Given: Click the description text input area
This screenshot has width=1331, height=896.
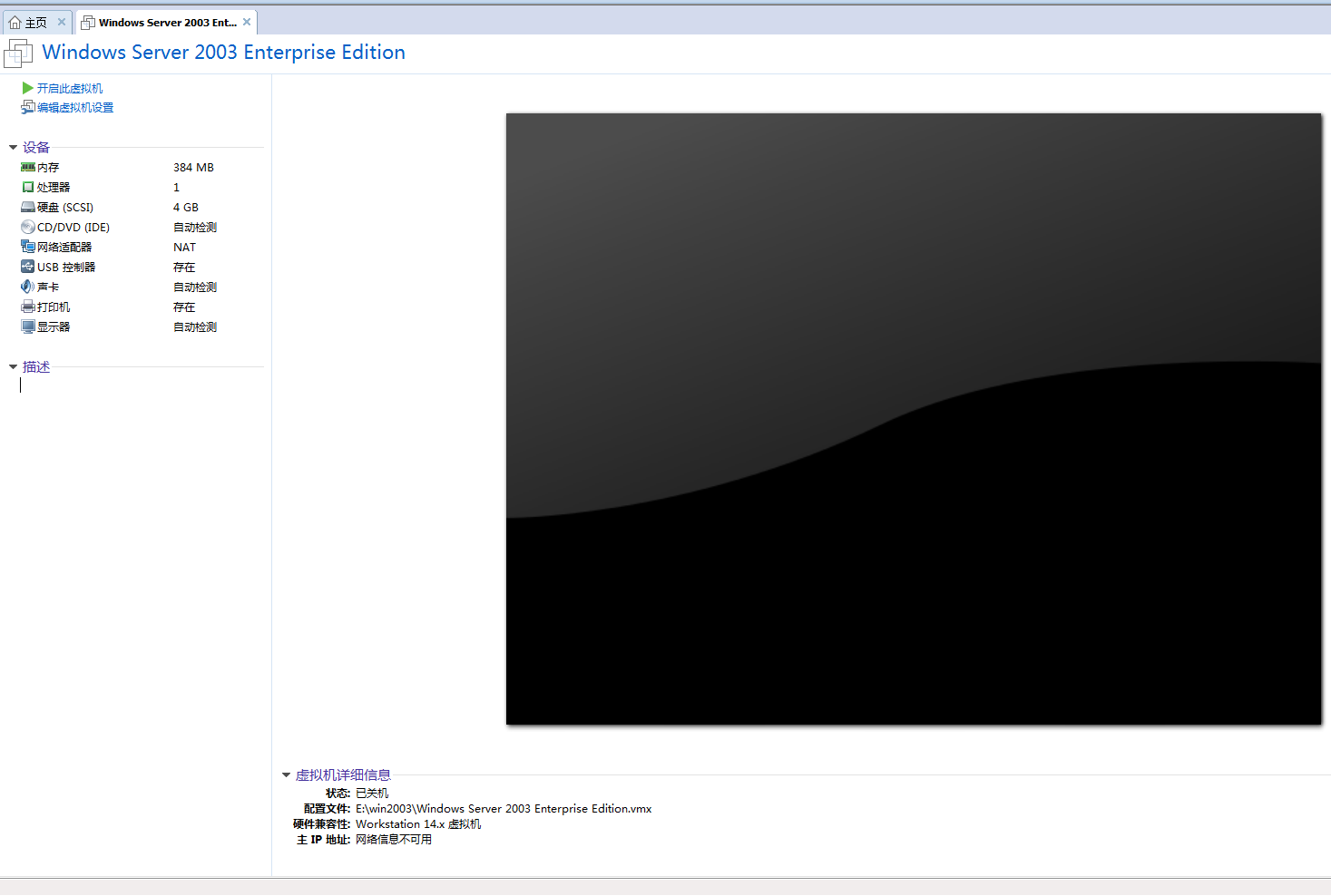Looking at the screenshot, I should pos(141,385).
